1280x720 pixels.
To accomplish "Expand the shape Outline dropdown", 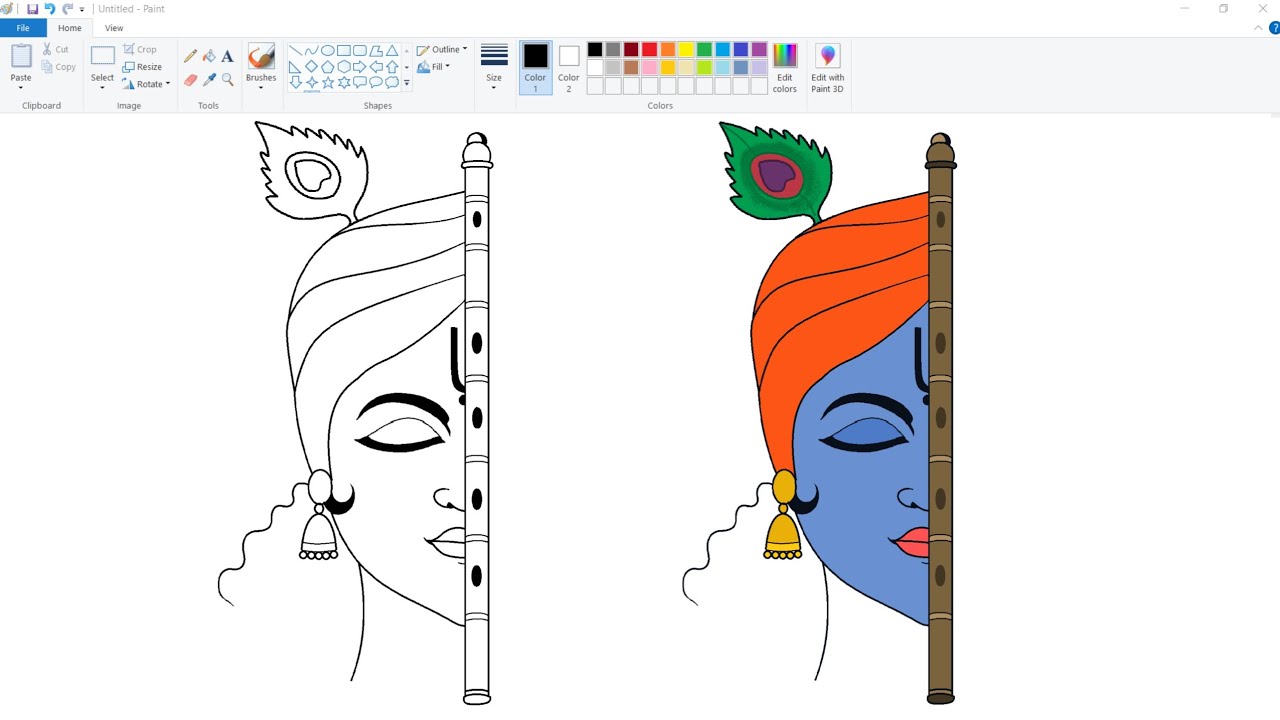I will 465,49.
